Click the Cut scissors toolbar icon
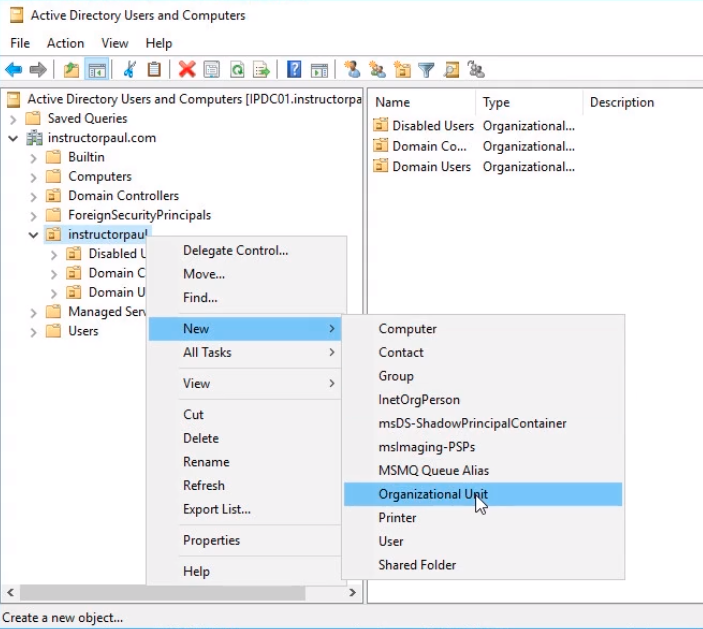The height and width of the screenshot is (629, 703). (129, 69)
